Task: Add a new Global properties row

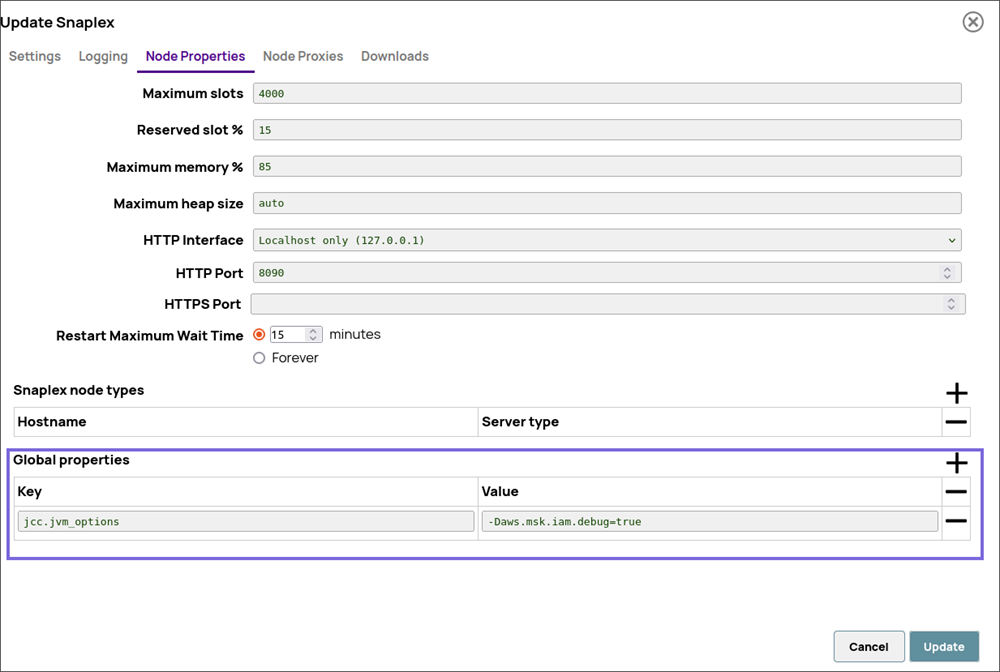Action: 956,462
